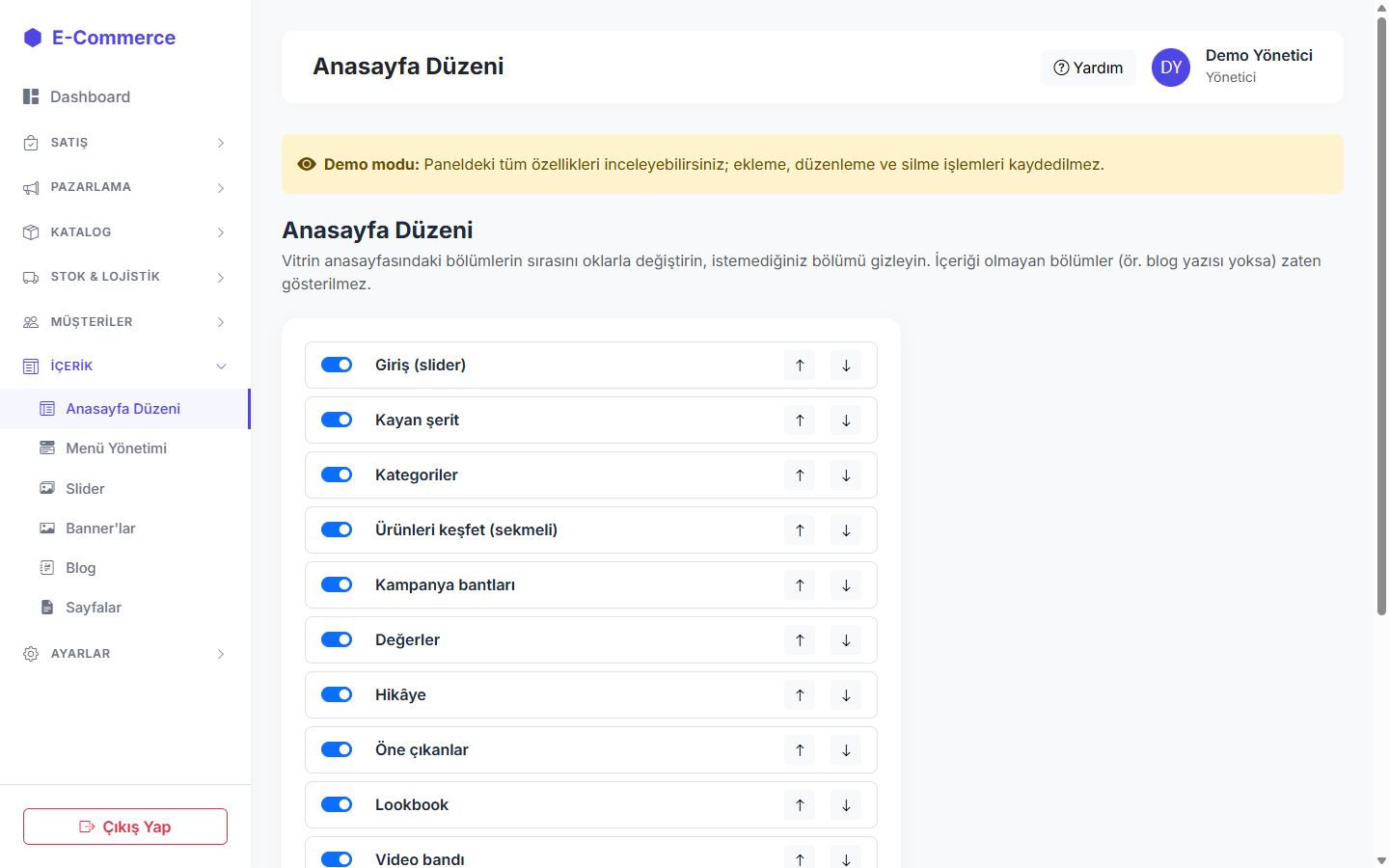
Task: Expand the MÜŞTERİLER menu group
Action: click(125, 322)
